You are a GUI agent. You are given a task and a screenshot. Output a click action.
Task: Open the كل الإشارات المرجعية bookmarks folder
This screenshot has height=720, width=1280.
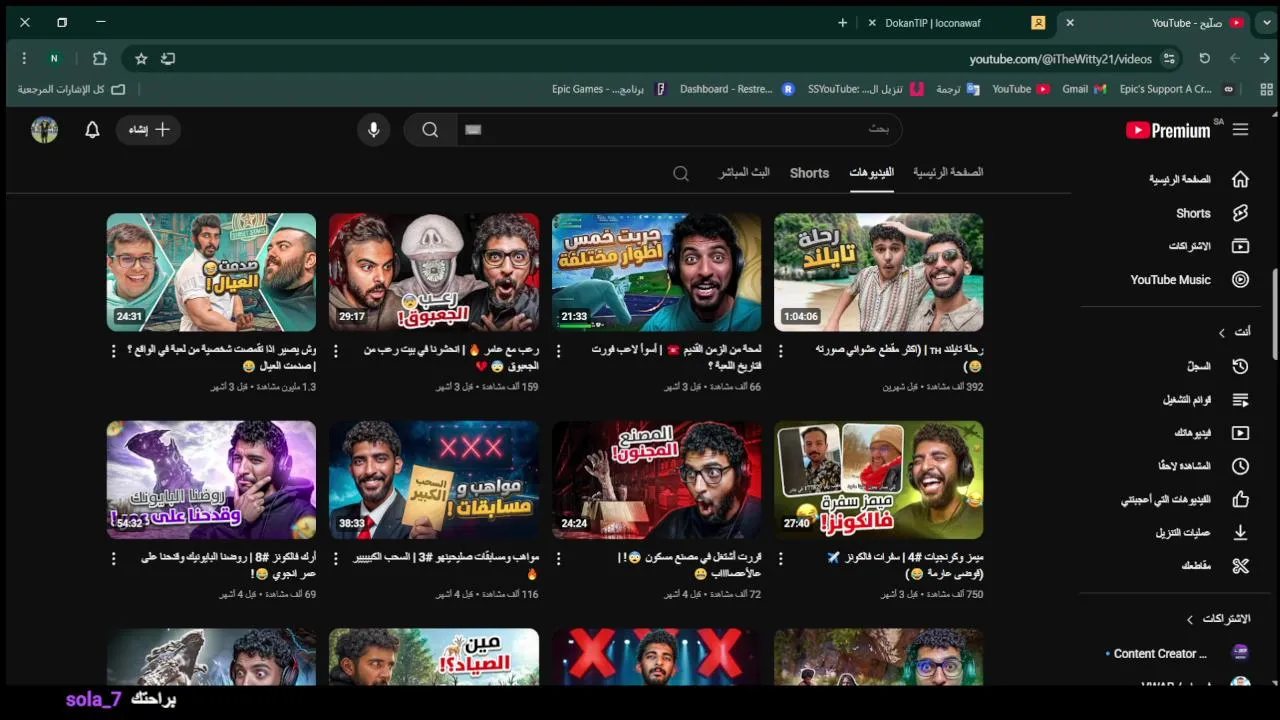click(71, 89)
